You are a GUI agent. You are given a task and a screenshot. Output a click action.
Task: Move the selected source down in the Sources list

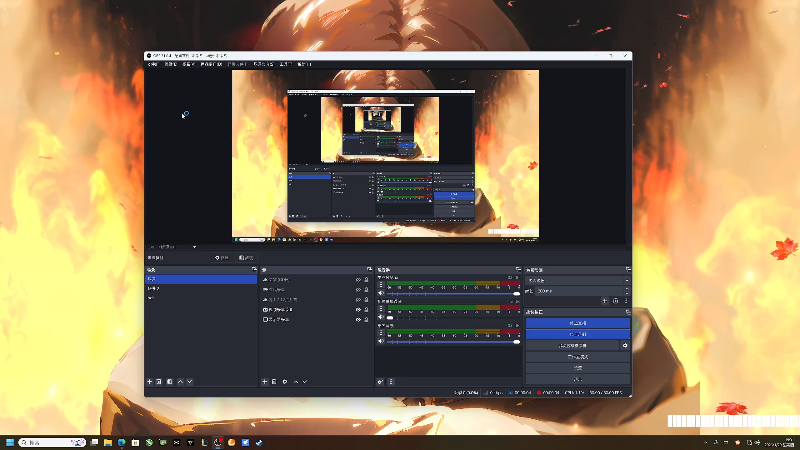point(305,382)
